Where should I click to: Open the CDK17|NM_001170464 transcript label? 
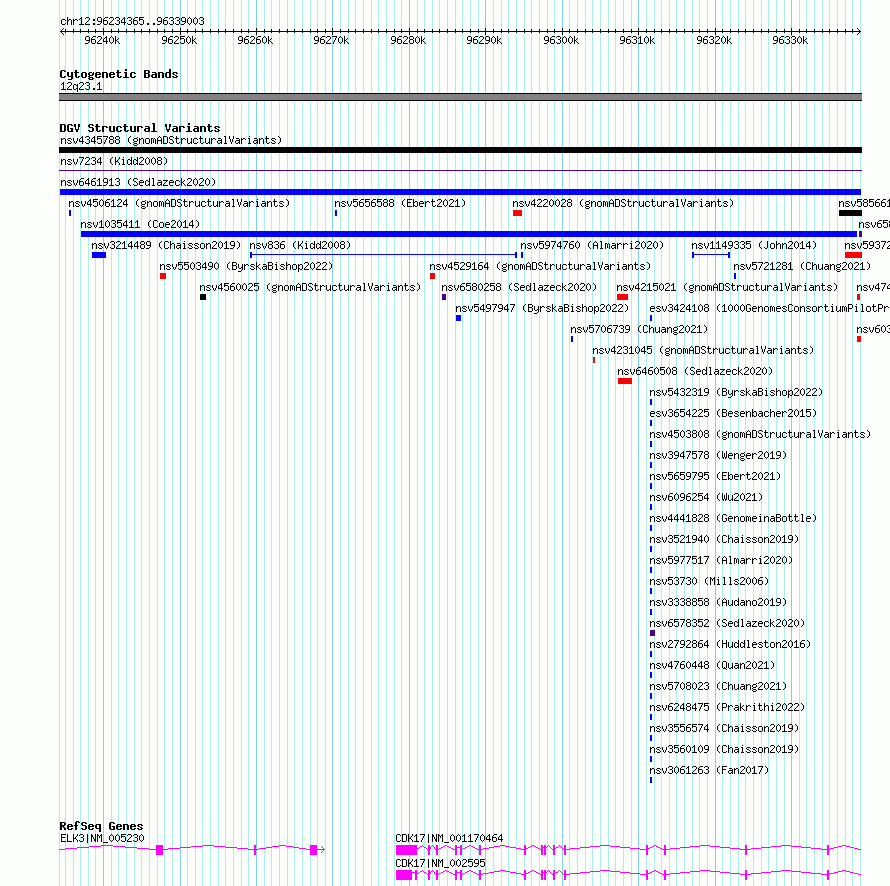[449, 838]
